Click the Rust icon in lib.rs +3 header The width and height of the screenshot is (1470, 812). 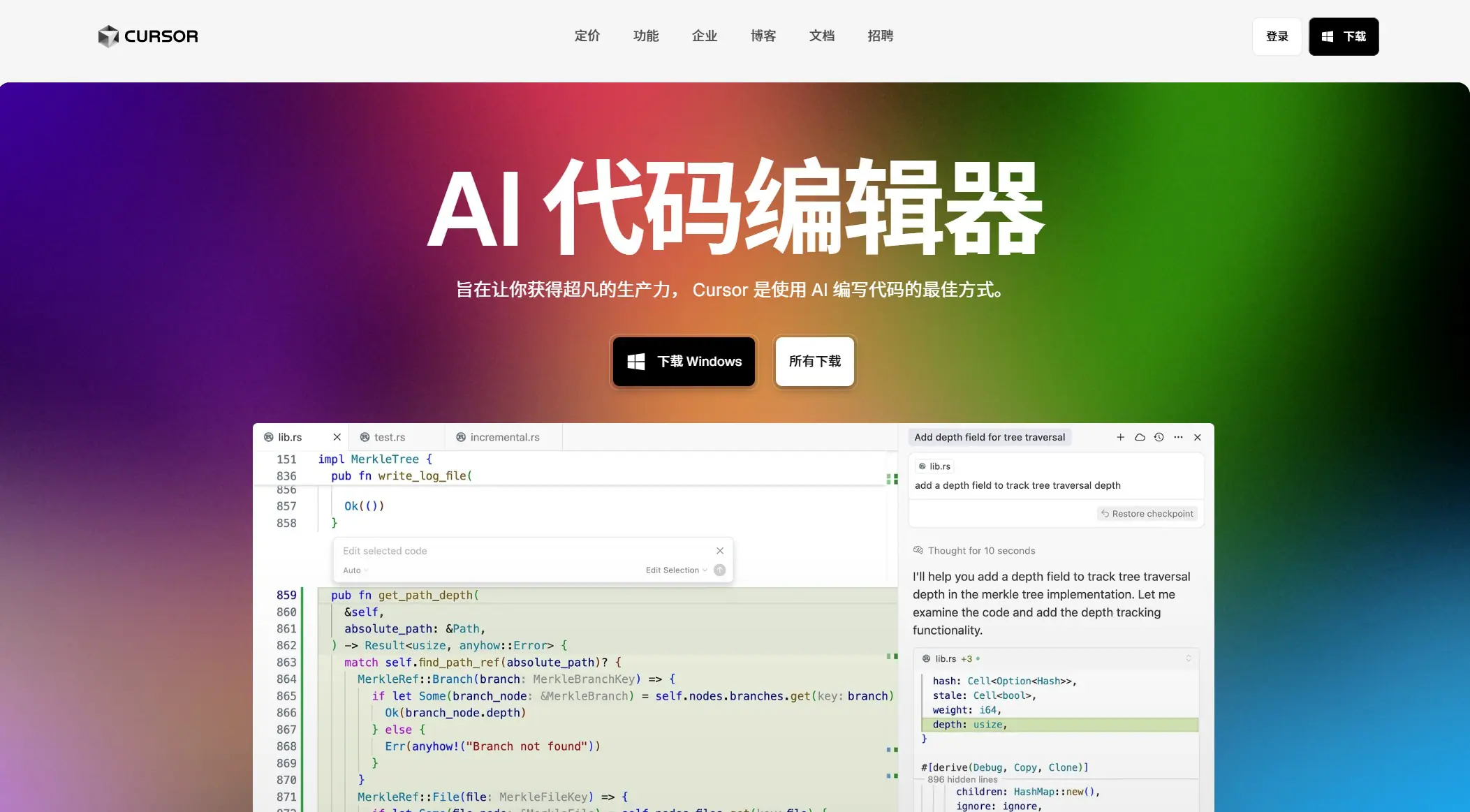(x=926, y=658)
